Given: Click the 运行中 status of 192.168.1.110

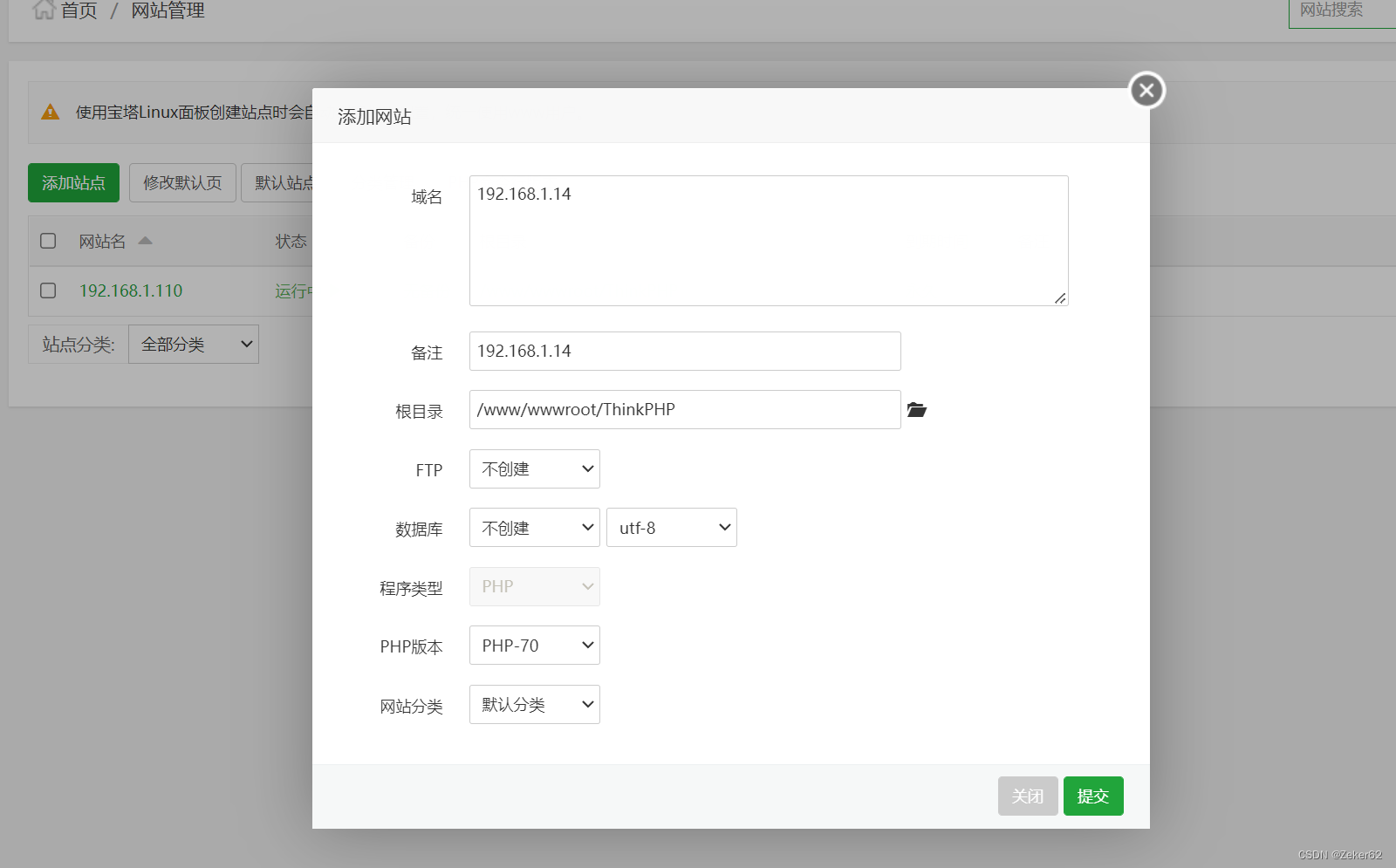Looking at the screenshot, I should [x=294, y=291].
